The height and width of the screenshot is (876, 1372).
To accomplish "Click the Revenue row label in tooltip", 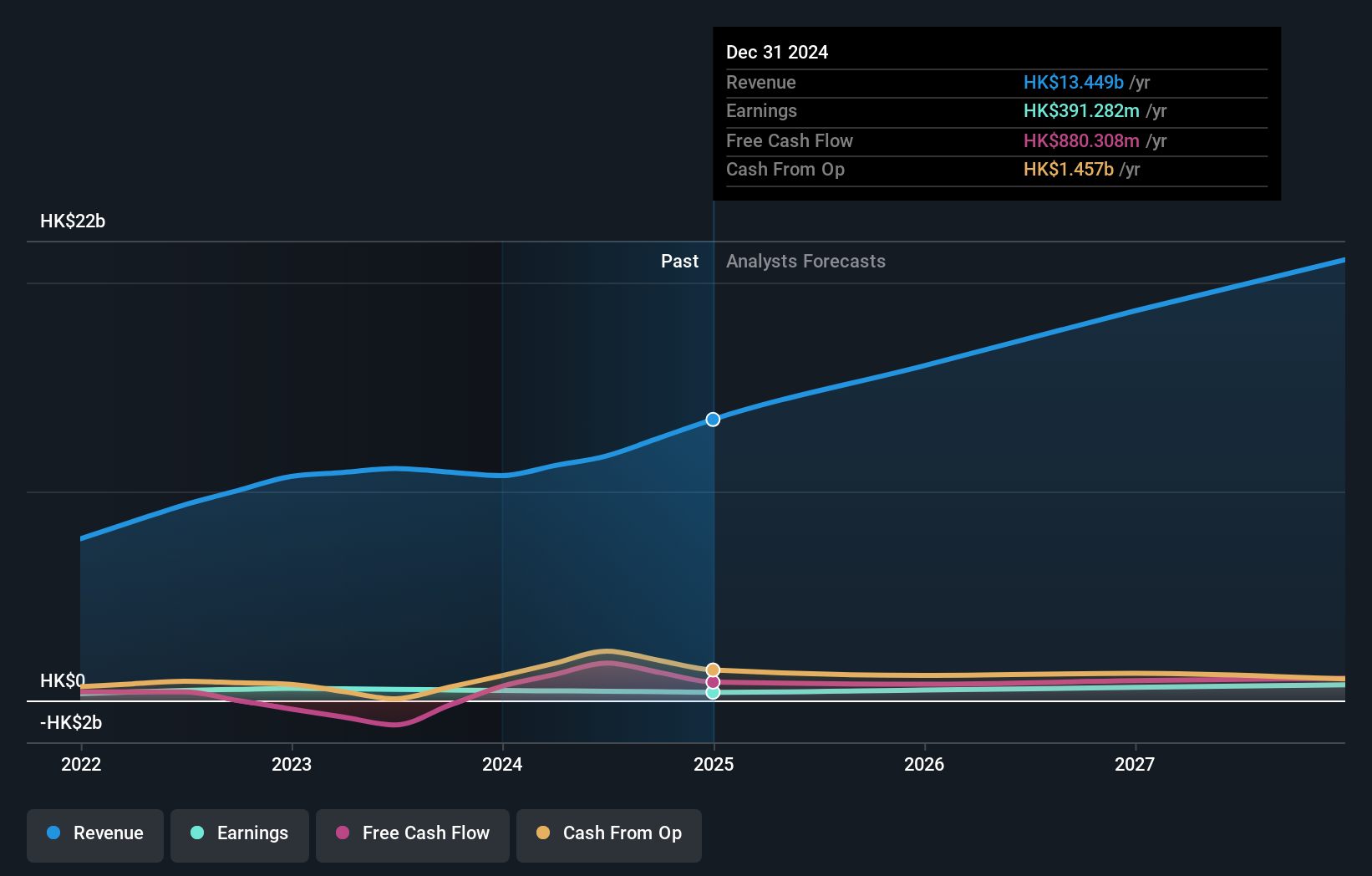I will click(x=760, y=83).
